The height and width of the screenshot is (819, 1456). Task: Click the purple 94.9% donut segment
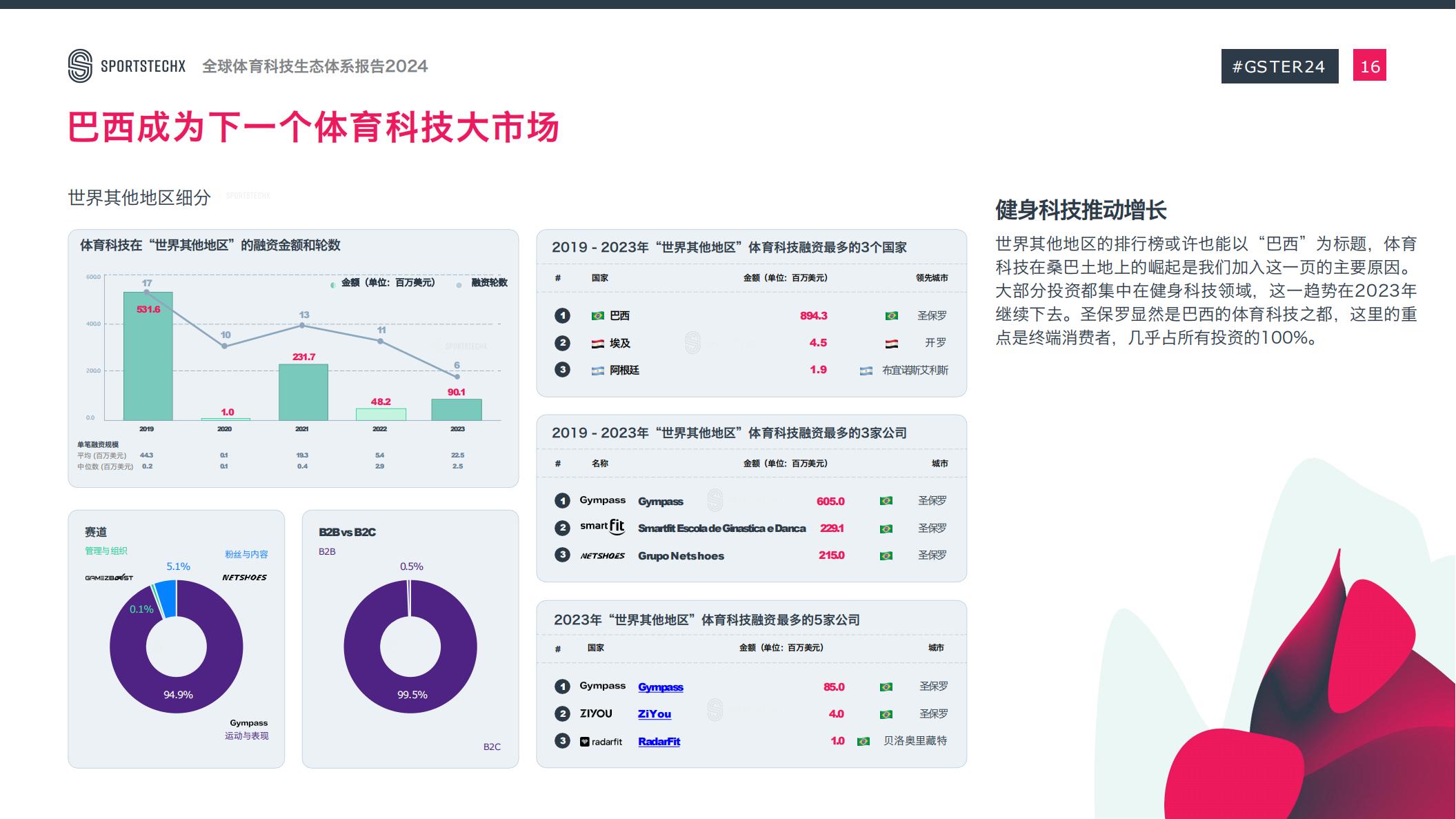tap(177, 695)
